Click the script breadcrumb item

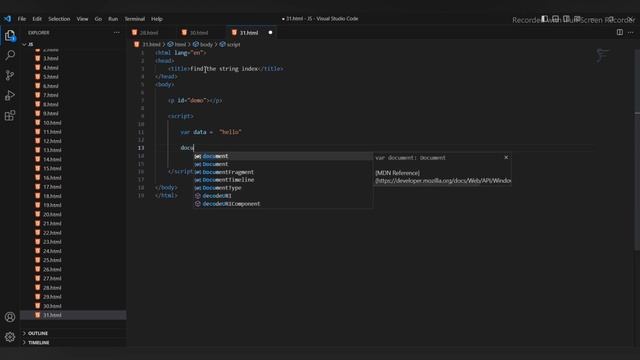pos(233,44)
